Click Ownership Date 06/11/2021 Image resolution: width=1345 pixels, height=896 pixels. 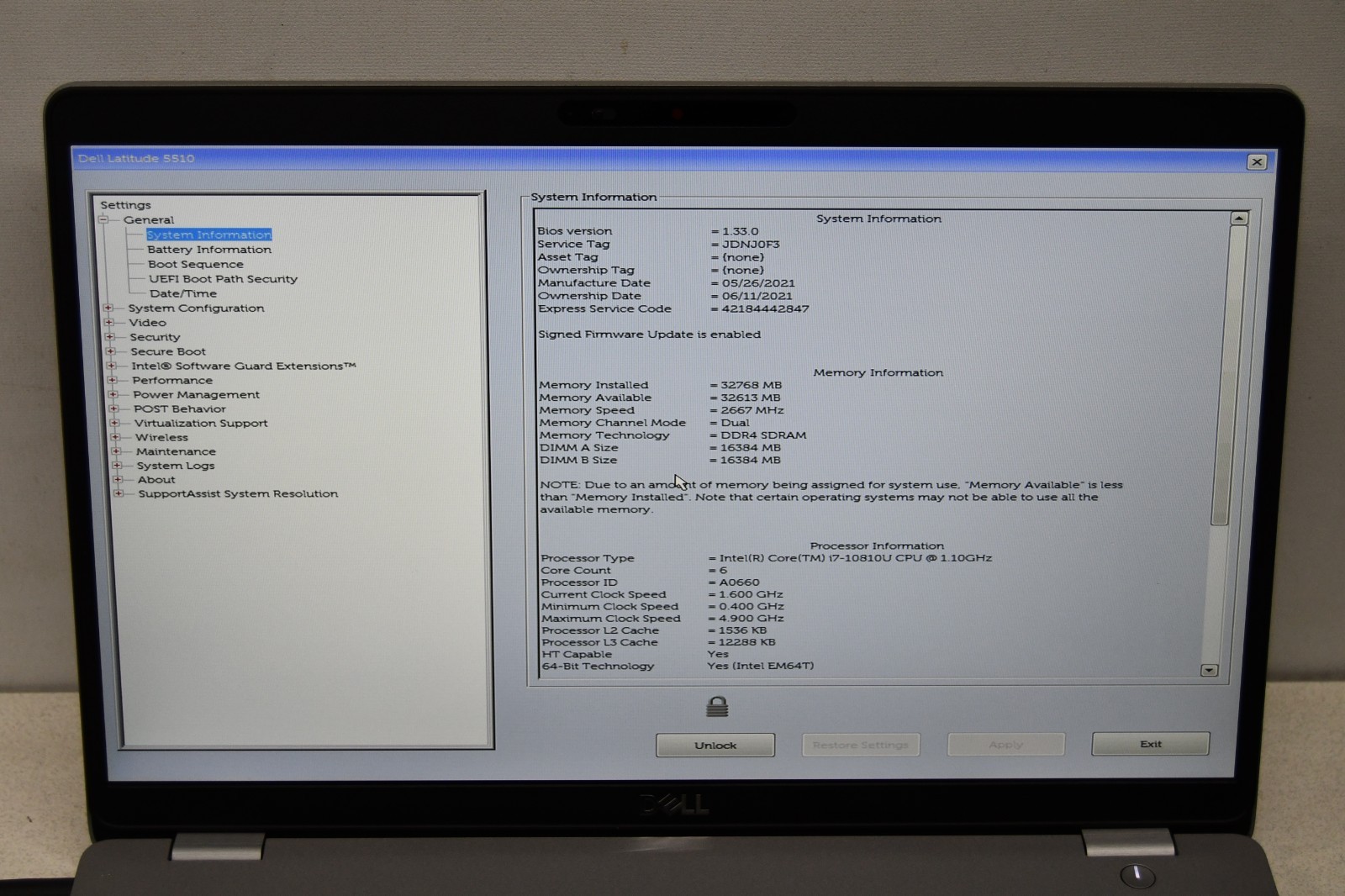coord(757,296)
